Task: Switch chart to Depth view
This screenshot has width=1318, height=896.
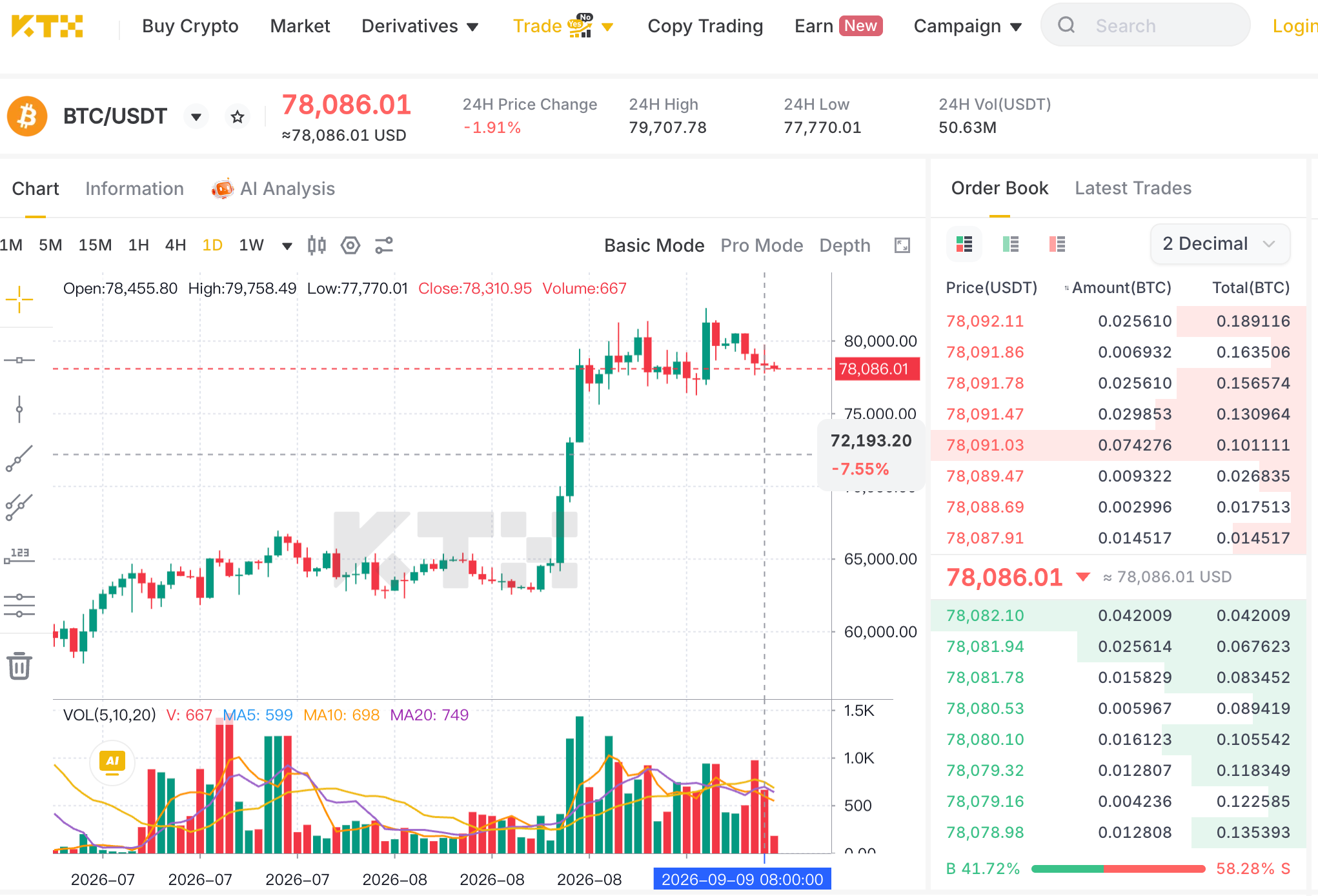Action: click(845, 245)
